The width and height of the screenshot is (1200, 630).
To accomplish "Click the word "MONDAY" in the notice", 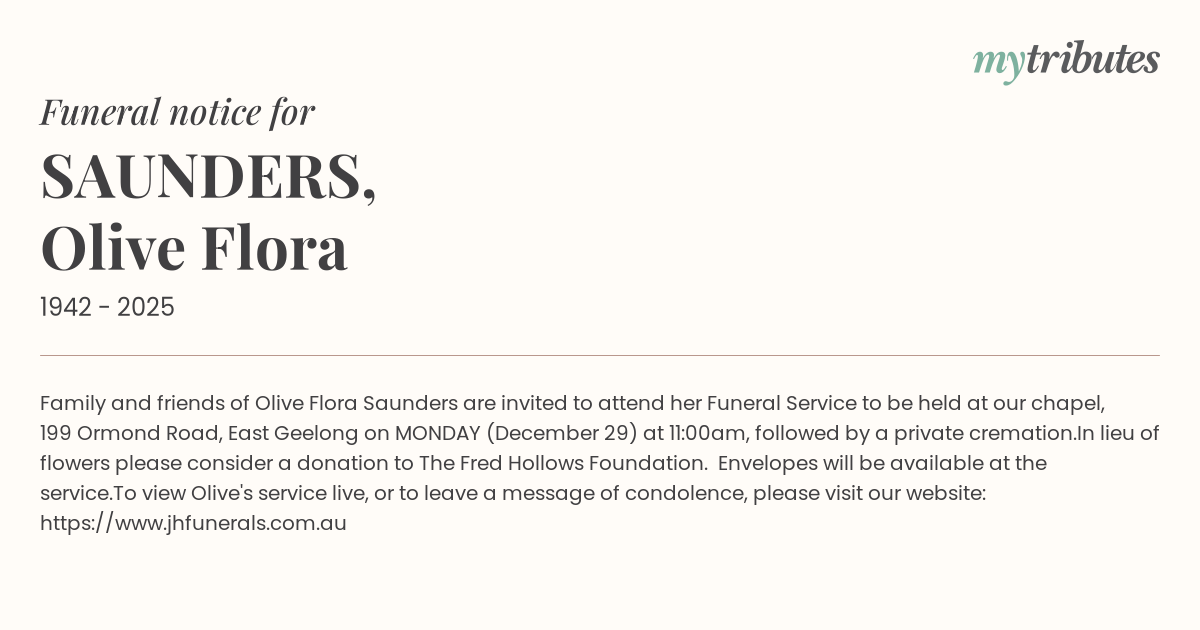I will (x=436, y=433).
